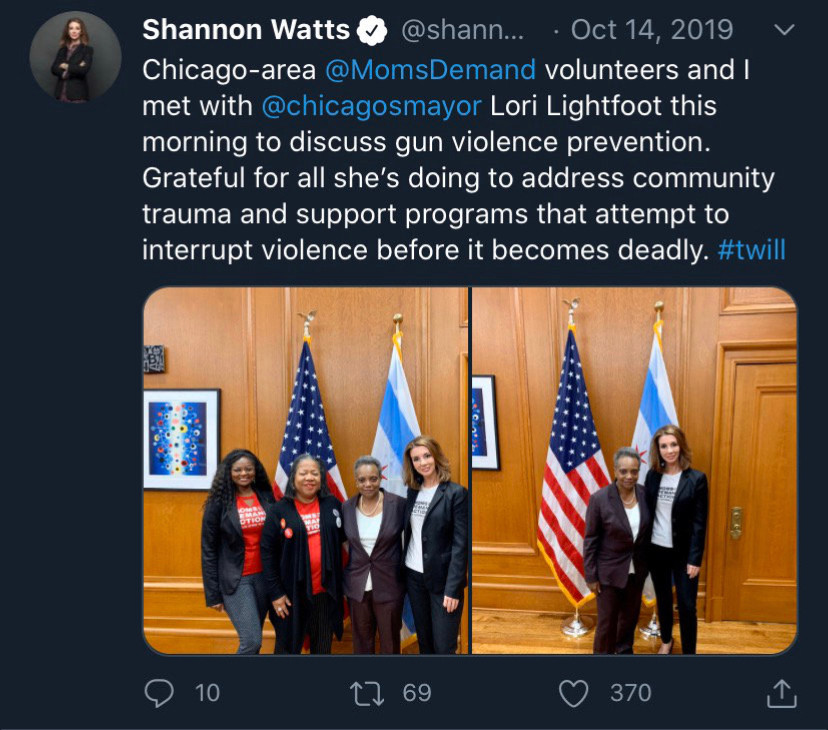This screenshot has height=730, width=828.
Task: Click the 370 likes count
Action: (631, 693)
